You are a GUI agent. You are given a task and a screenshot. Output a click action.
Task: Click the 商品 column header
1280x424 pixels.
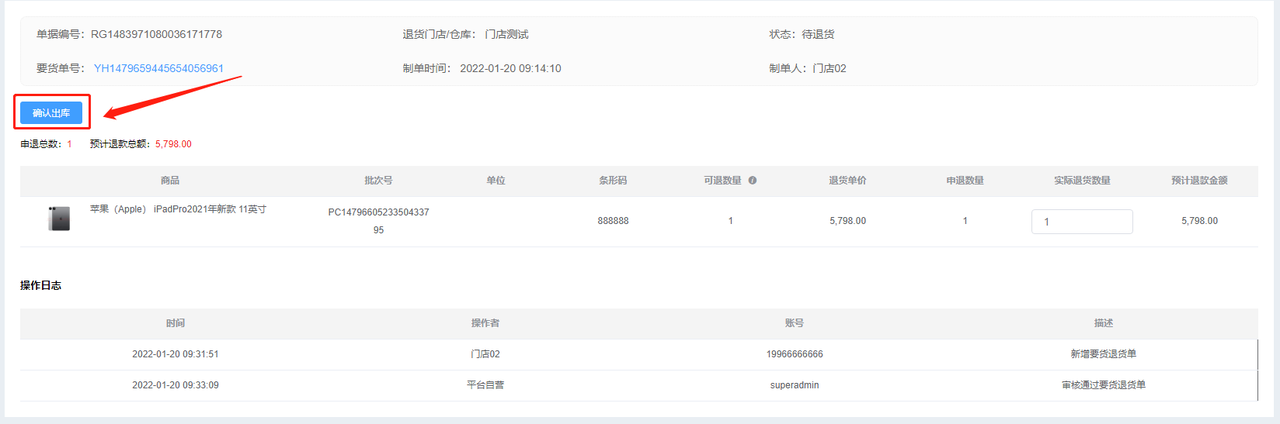(169, 181)
